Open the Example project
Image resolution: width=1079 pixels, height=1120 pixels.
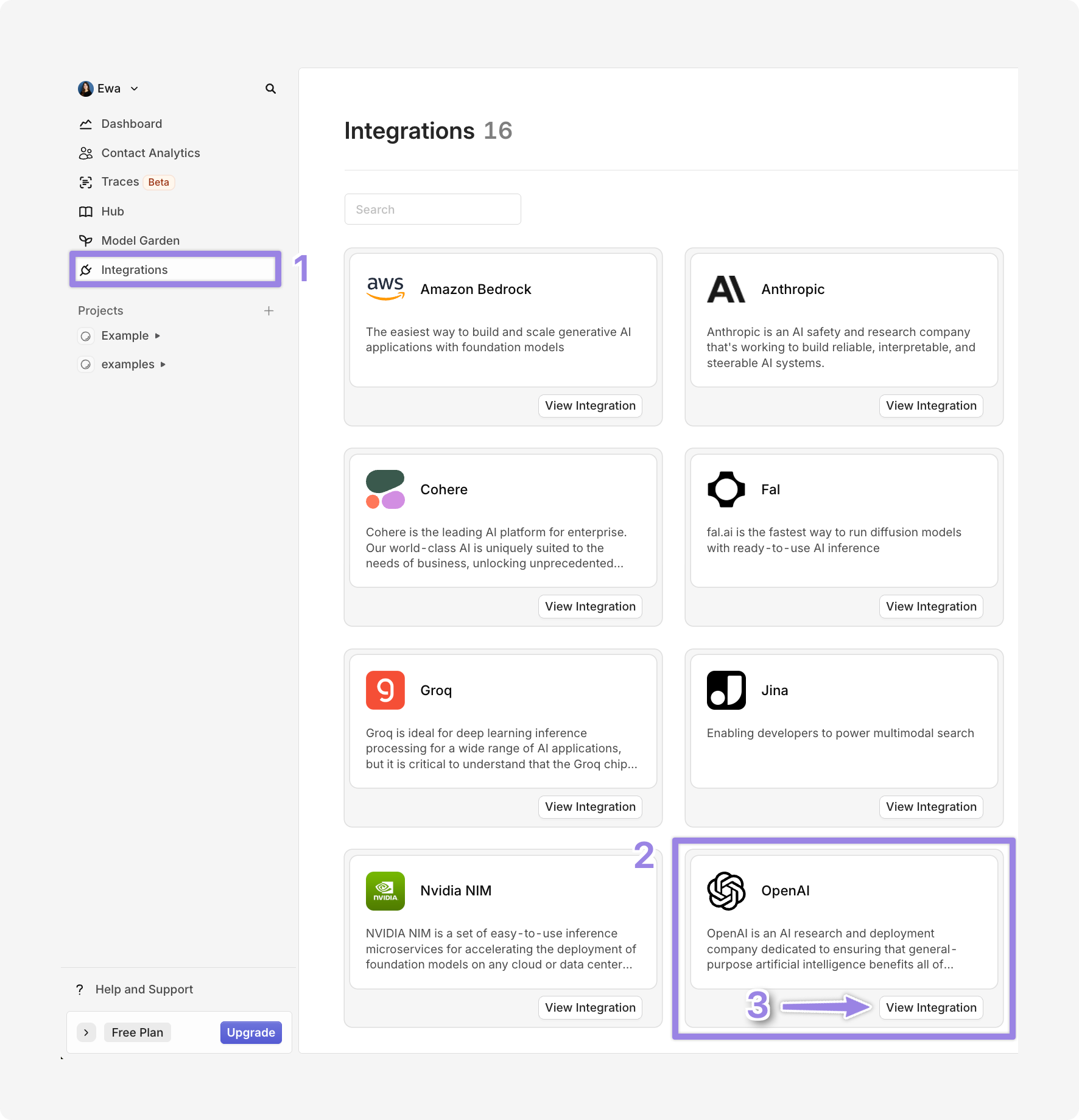125,336
